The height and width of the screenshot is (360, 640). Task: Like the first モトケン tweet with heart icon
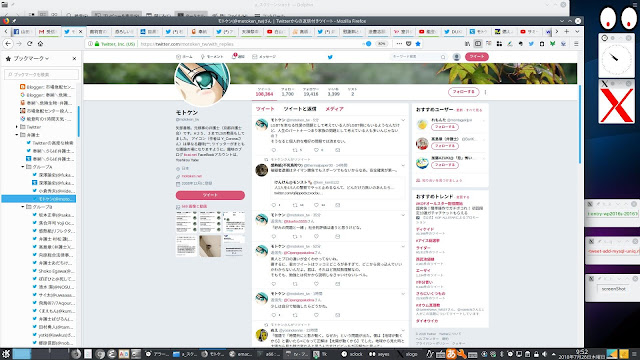(x=316, y=150)
